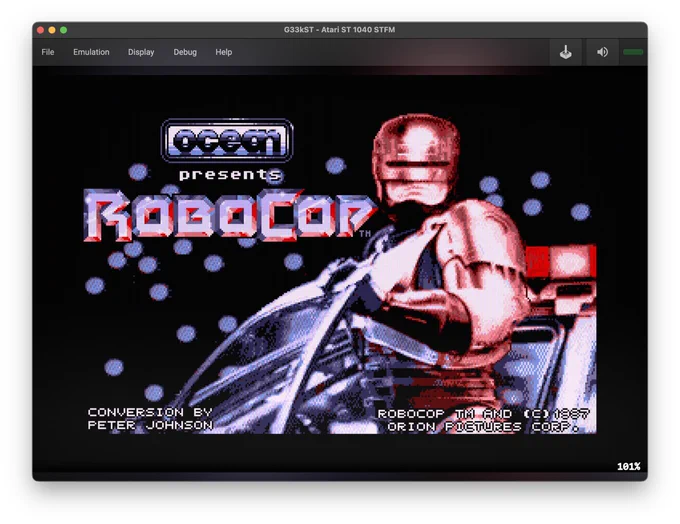Viewport: 680px width, 524px height.
Task: Mute sound with the speaker icon
Action: [602, 52]
